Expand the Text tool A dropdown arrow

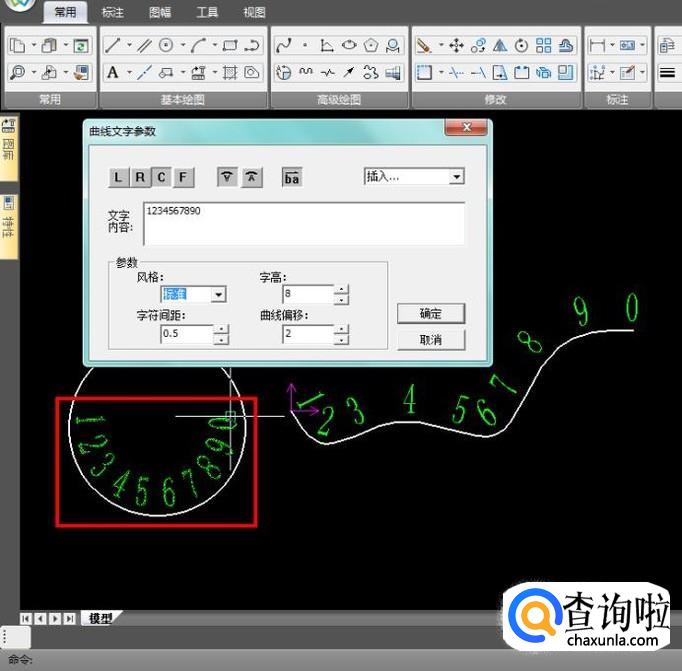click(130, 72)
